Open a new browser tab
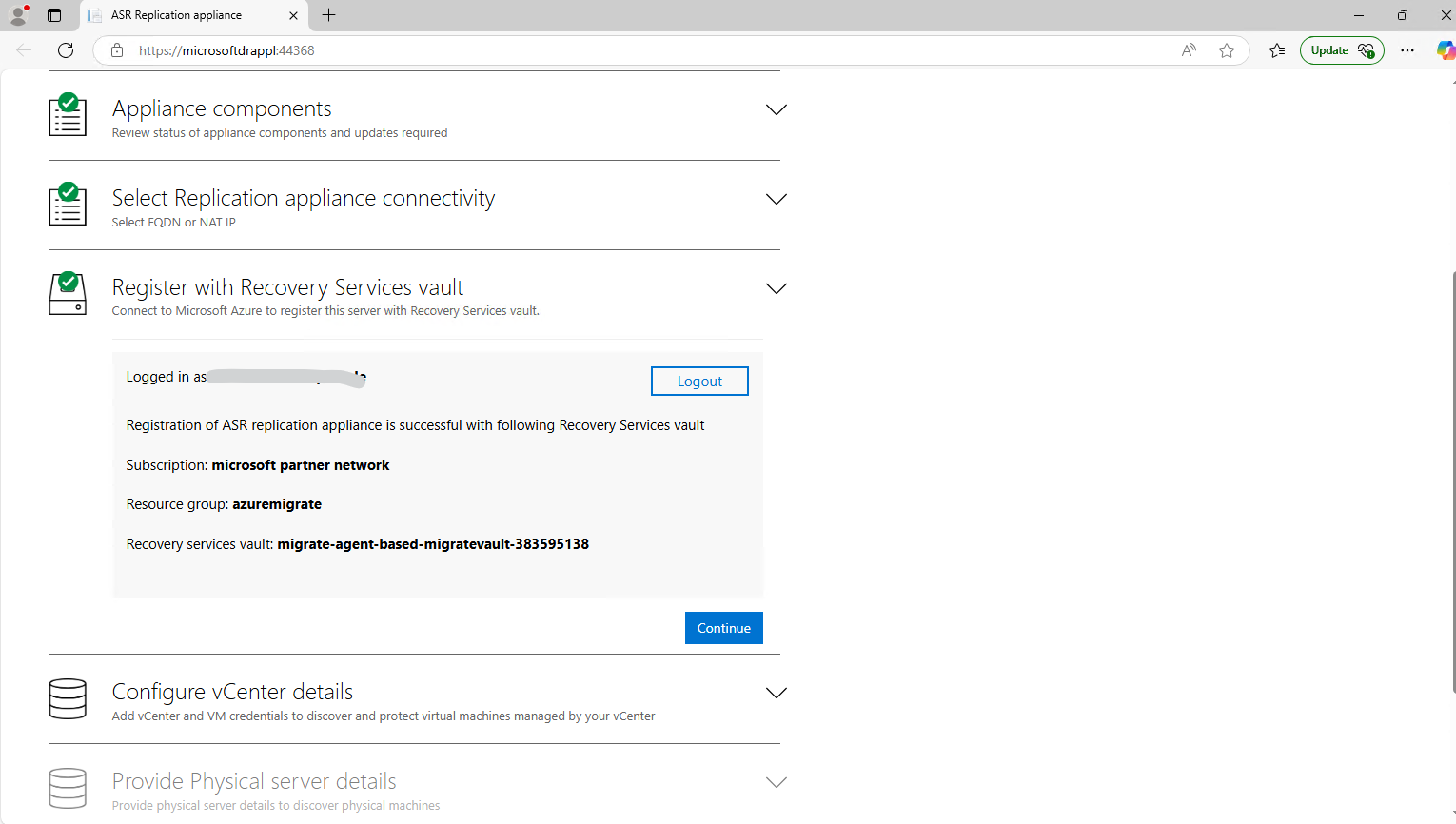Screen dimensions: 1456x824 point(329,15)
